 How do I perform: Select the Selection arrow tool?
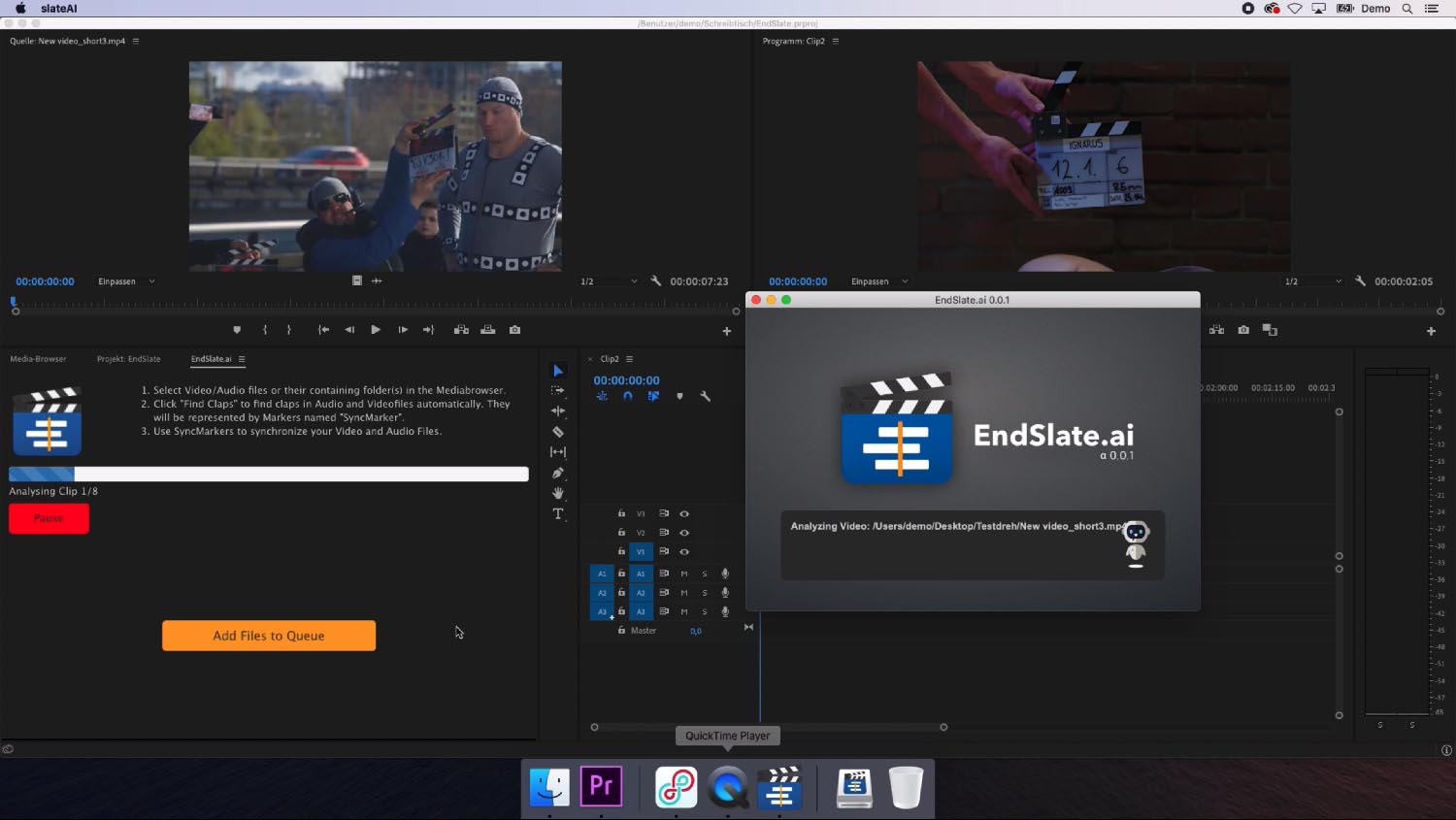point(558,371)
